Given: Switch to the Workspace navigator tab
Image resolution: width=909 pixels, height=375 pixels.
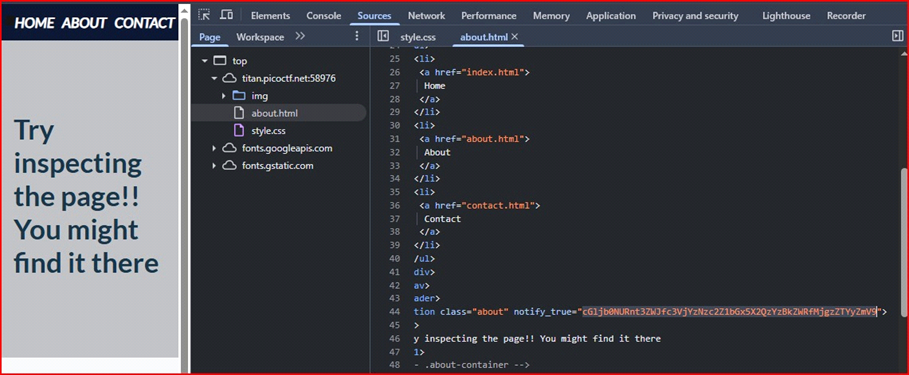Looking at the screenshot, I should [x=260, y=37].
